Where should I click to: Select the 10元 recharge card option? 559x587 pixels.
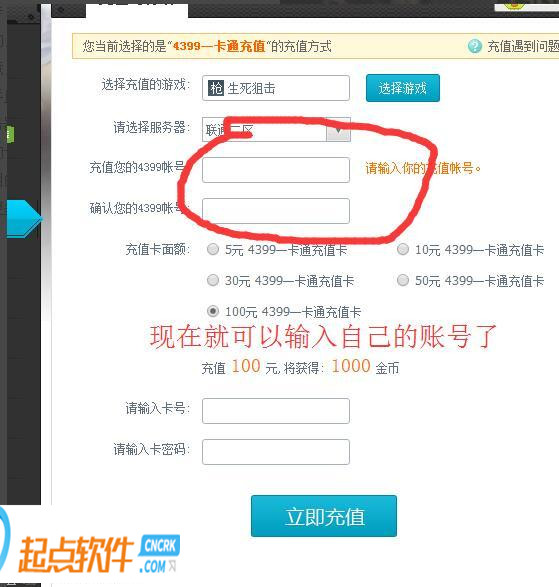click(403, 249)
